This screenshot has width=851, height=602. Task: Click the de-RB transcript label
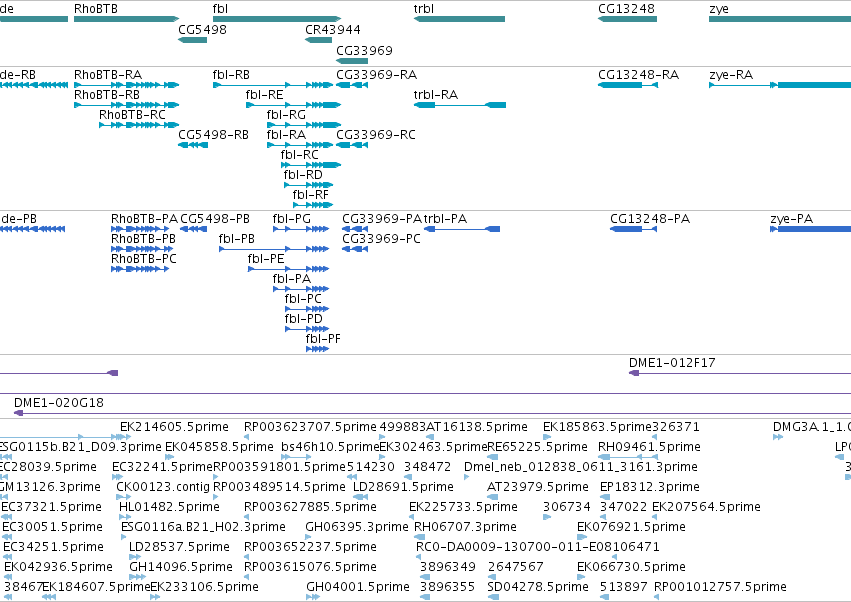18,75
